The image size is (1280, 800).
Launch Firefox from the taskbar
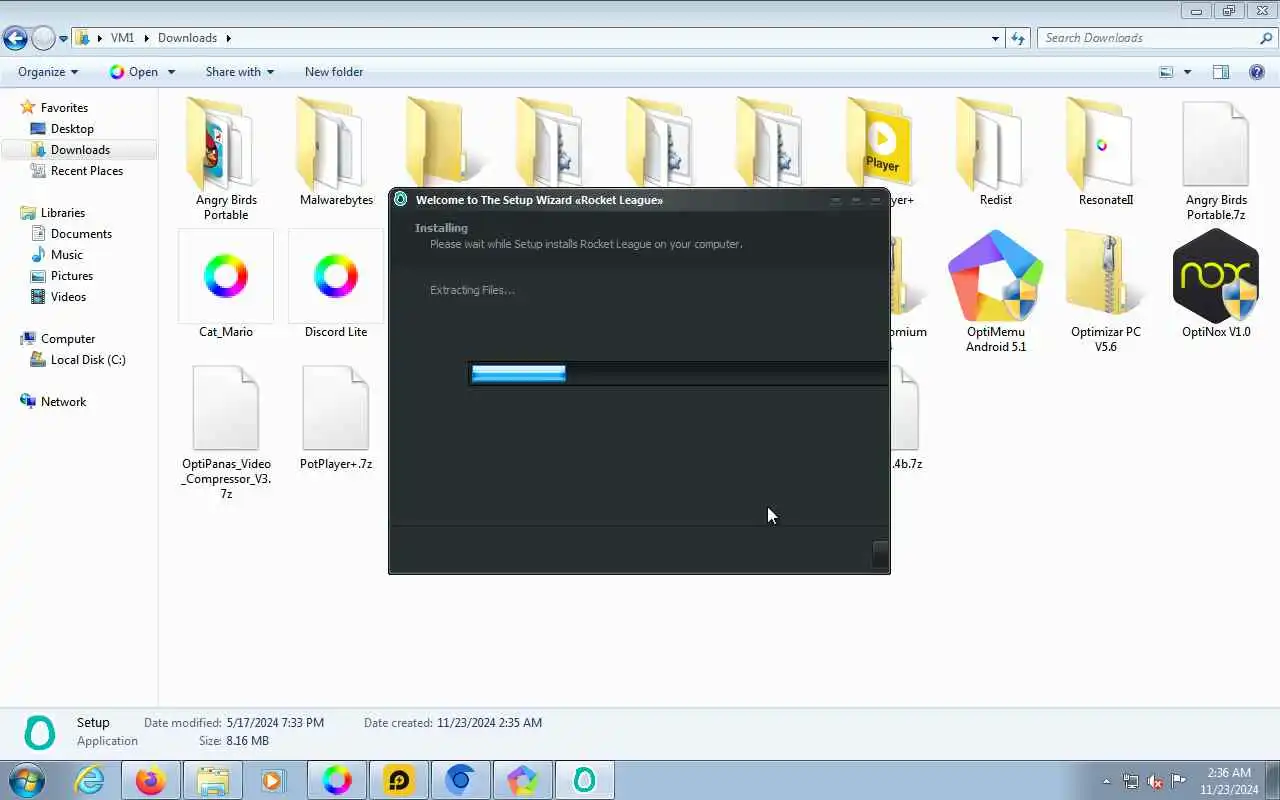pos(151,780)
